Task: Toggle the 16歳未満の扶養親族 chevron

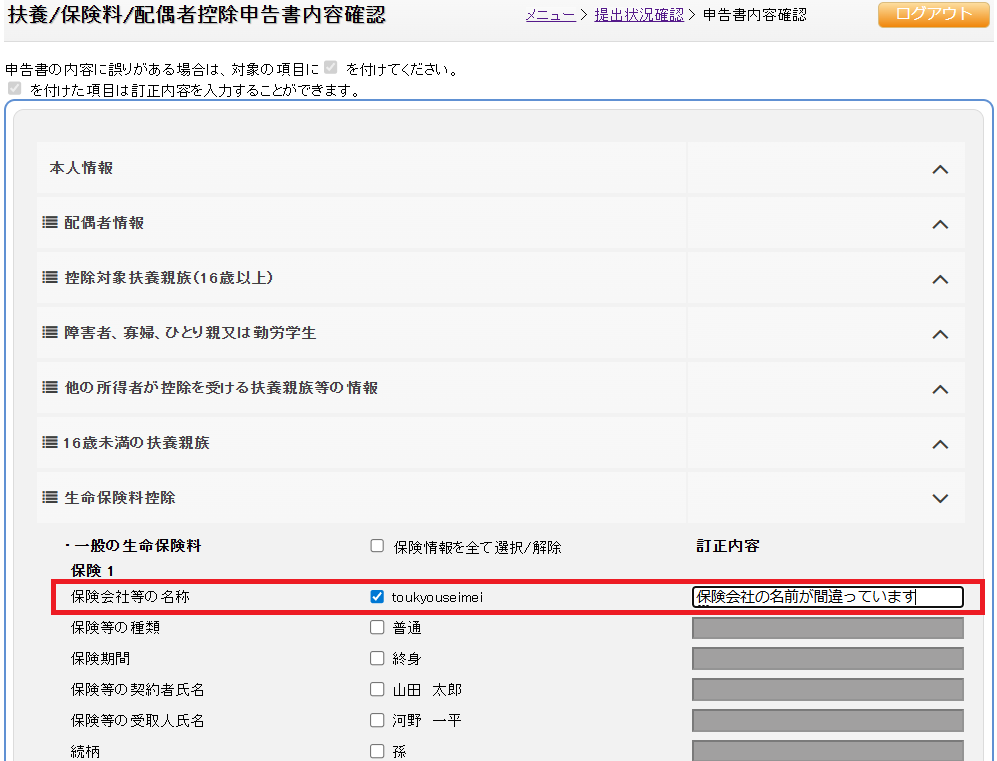Action: (x=939, y=444)
